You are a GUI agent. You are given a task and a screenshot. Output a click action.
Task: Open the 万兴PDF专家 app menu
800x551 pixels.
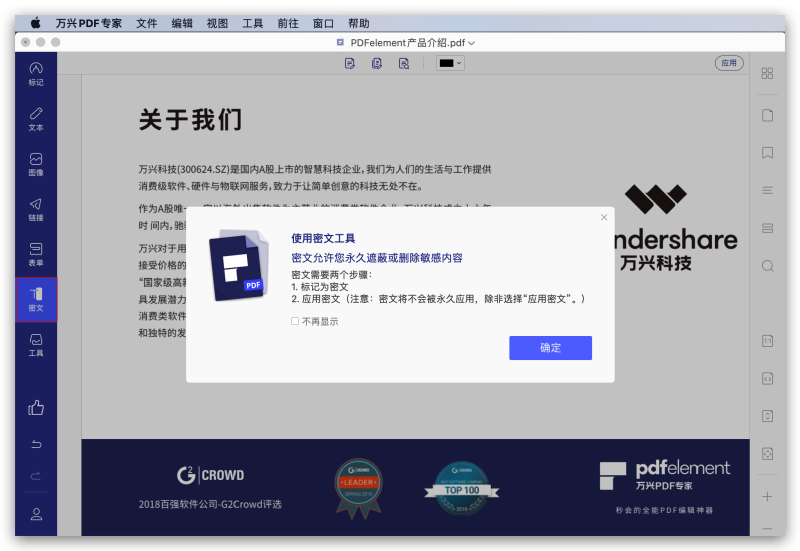point(89,23)
